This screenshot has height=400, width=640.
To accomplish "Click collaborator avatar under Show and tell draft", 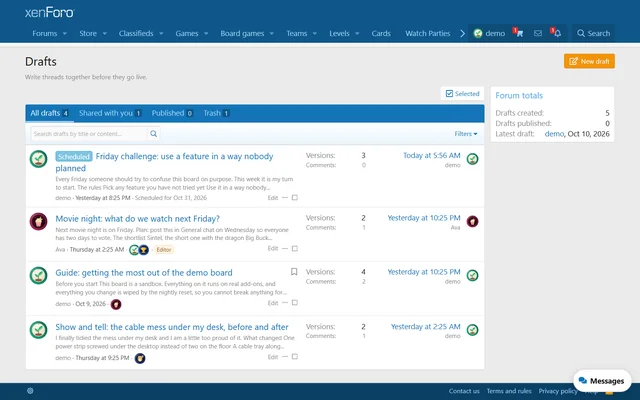I will point(140,358).
